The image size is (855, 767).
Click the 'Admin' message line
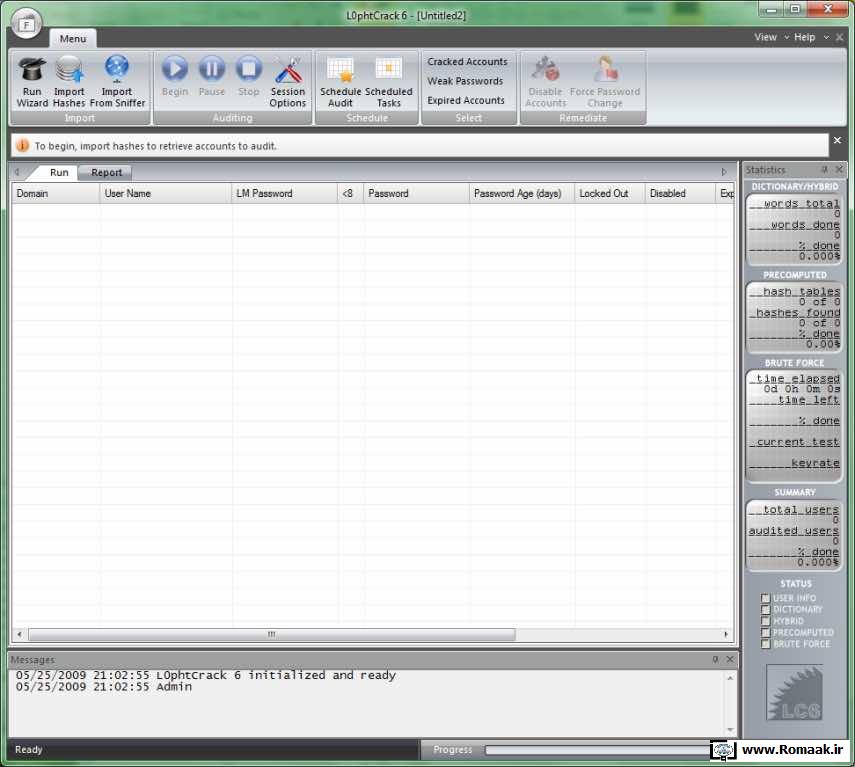pyautogui.click(x=174, y=687)
